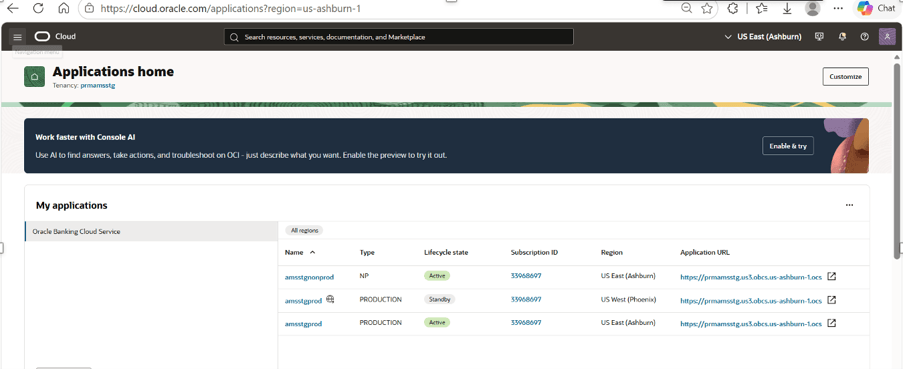903x369 pixels.
Task: Open Active amsstgprod external link icon
Action: click(x=832, y=323)
